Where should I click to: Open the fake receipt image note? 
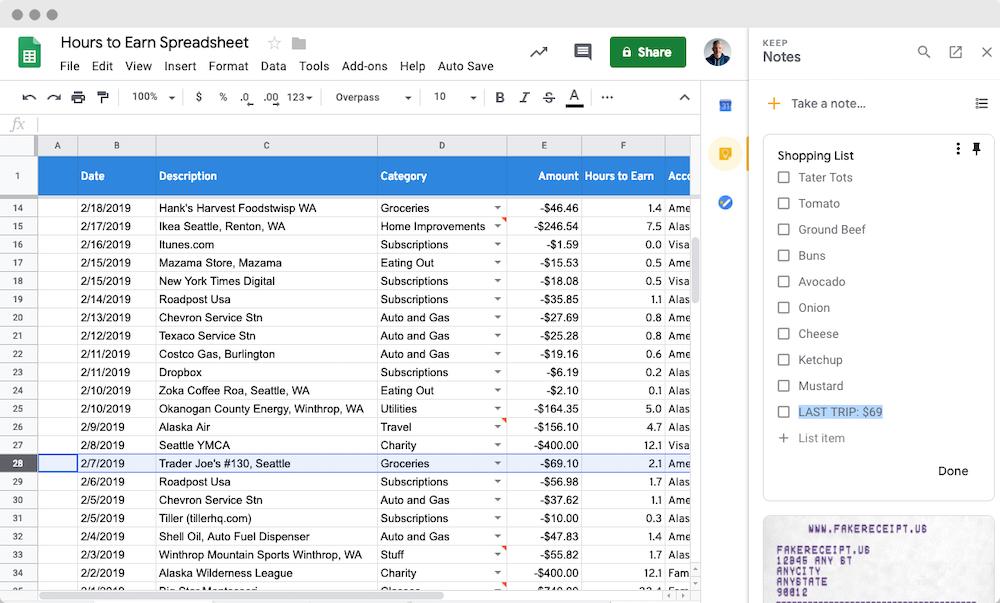tap(878, 558)
